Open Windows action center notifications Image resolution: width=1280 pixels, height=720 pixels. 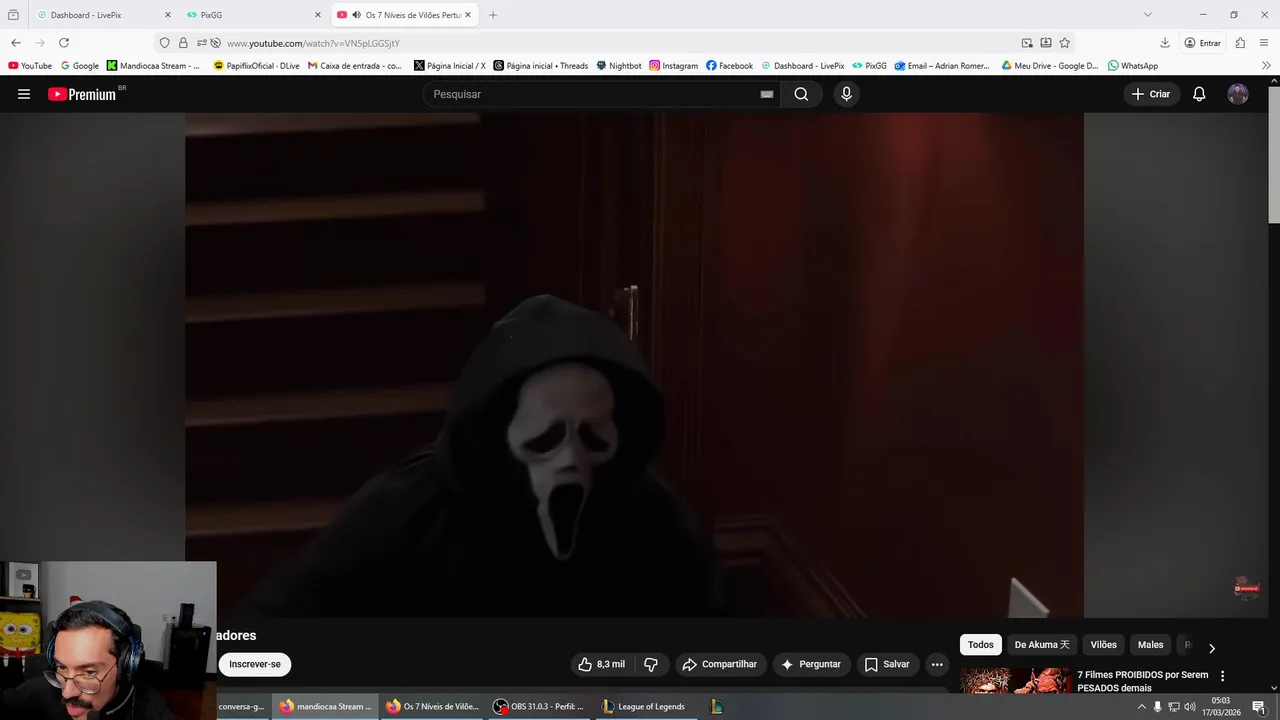[1259, 707]
